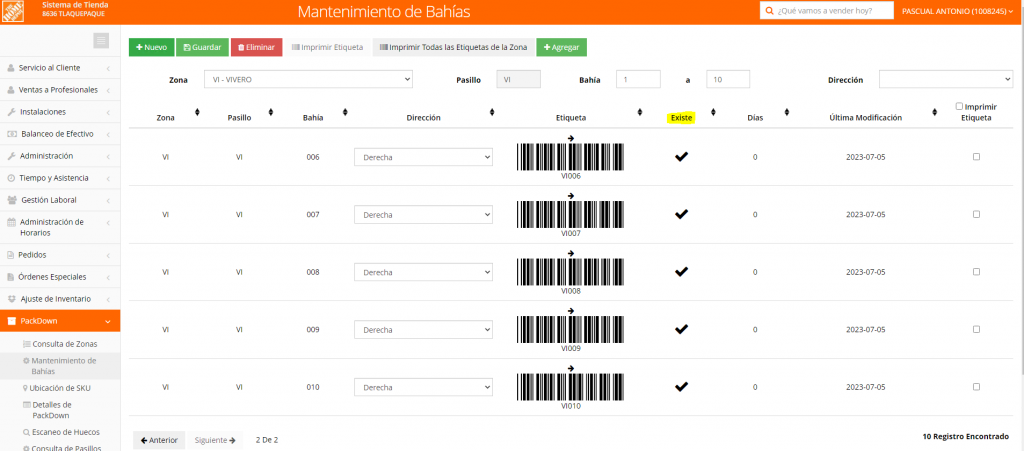Click the PackDown folder icon

(11, 321)
